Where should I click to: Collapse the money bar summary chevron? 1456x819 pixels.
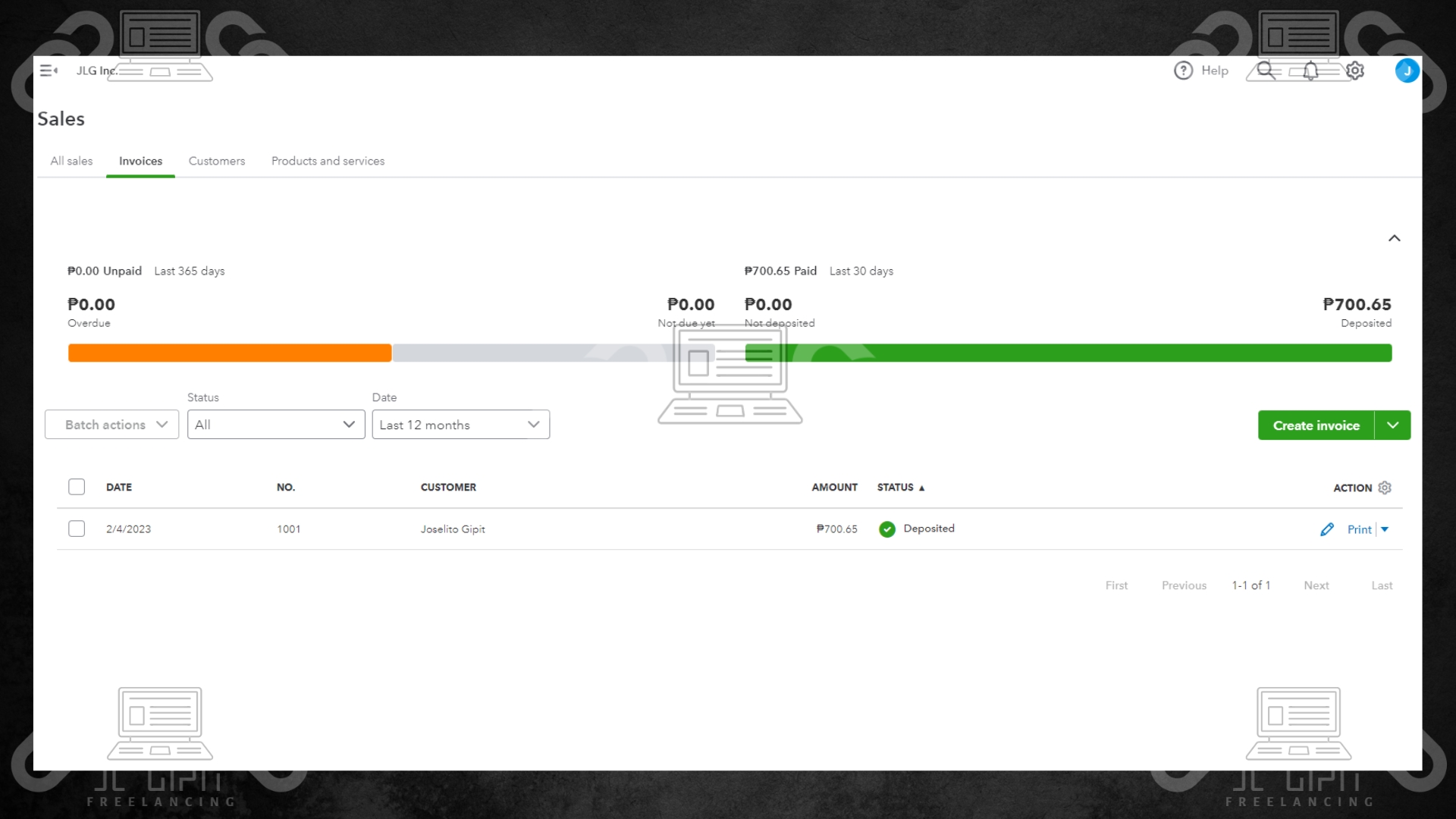coord(1394,238)
